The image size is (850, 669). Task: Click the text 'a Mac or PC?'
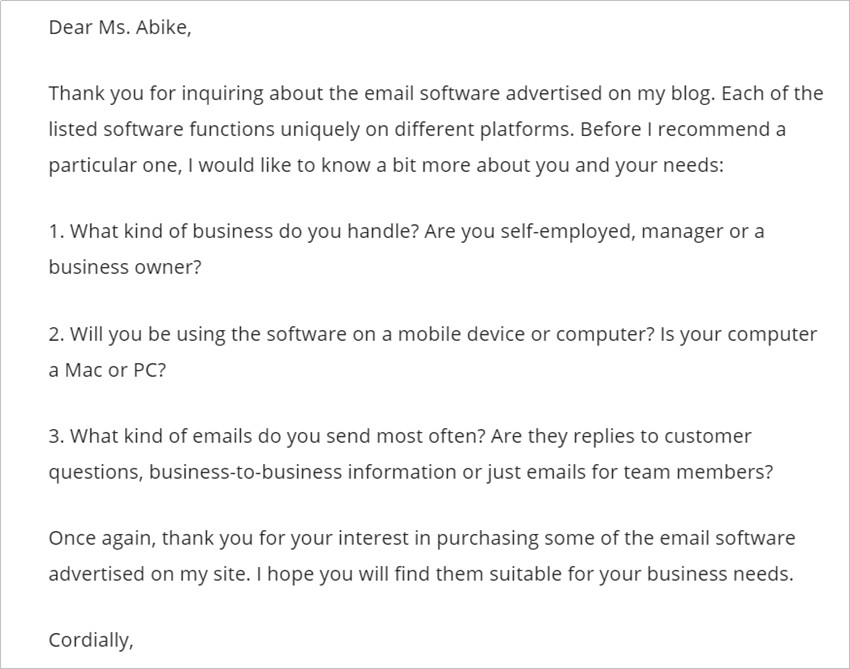pos(107,370)
